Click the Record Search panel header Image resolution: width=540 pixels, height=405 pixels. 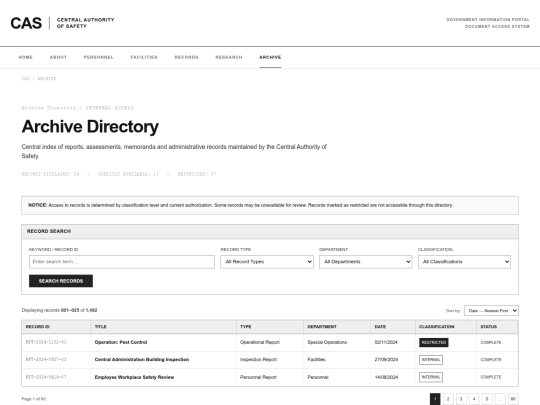coord(270,231)
